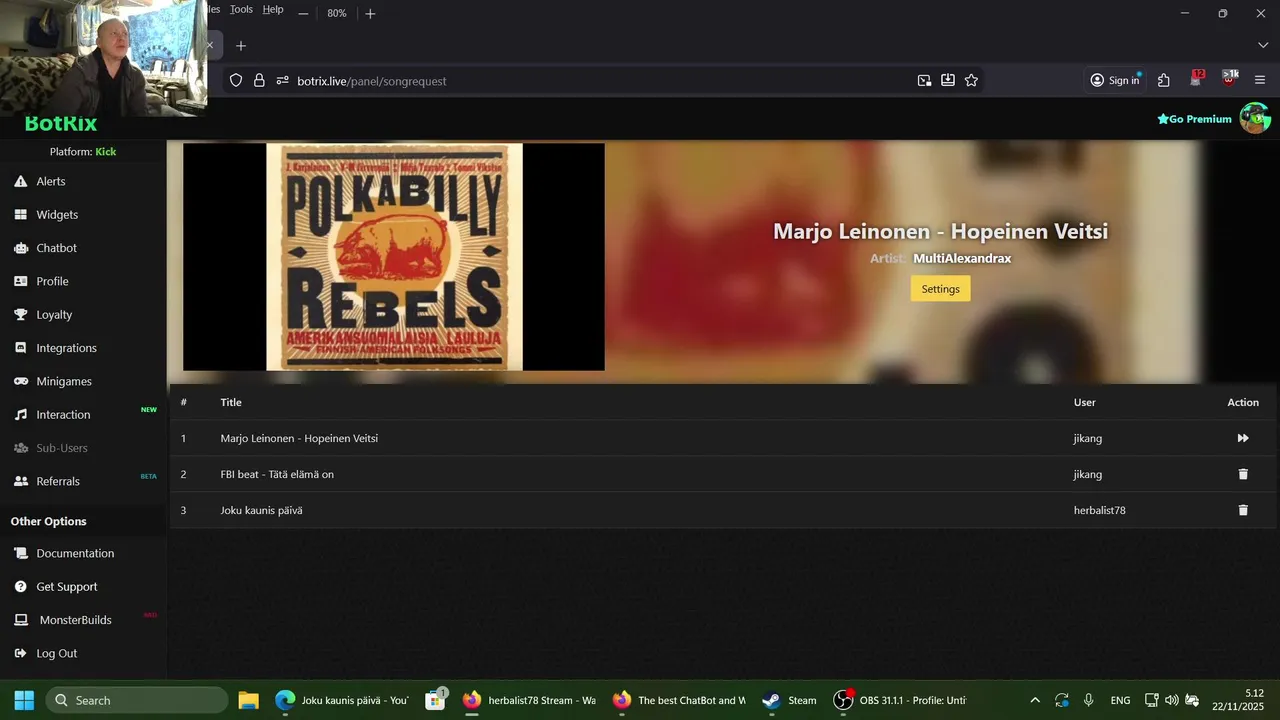Open a new browser tab
1280x720 pixels.
240,45
